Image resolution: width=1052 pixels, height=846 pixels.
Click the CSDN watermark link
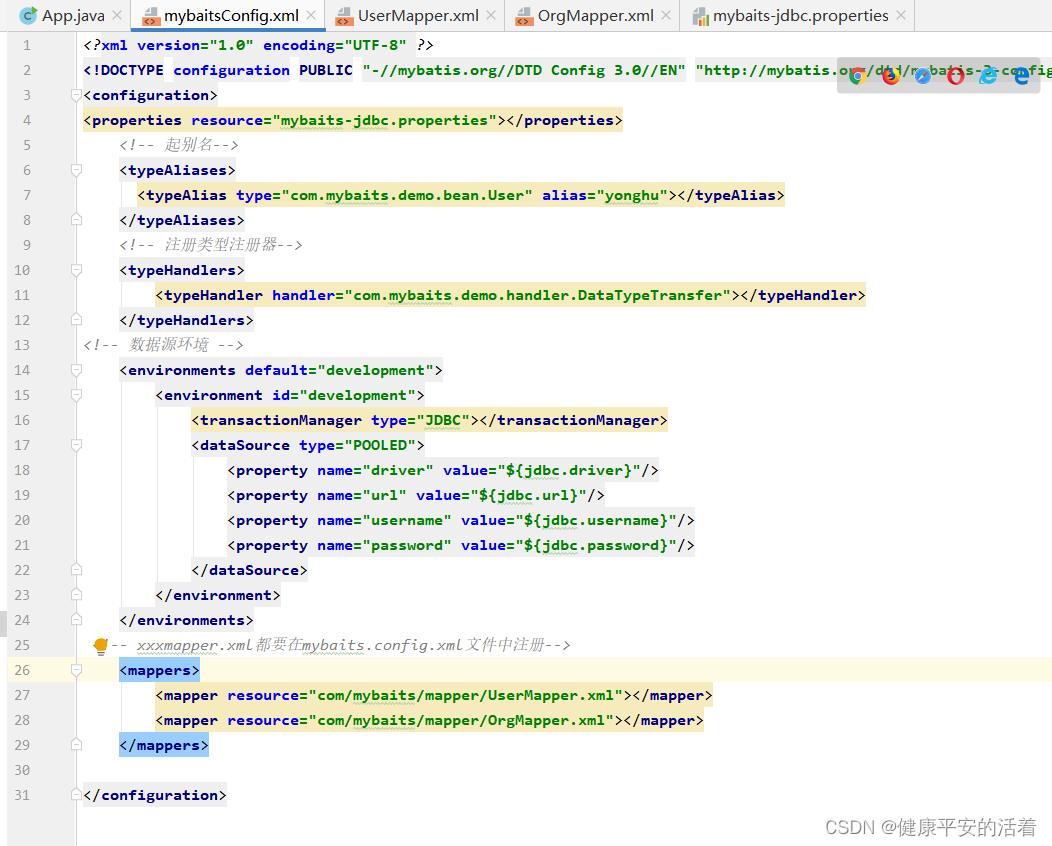tap(929, 827)
